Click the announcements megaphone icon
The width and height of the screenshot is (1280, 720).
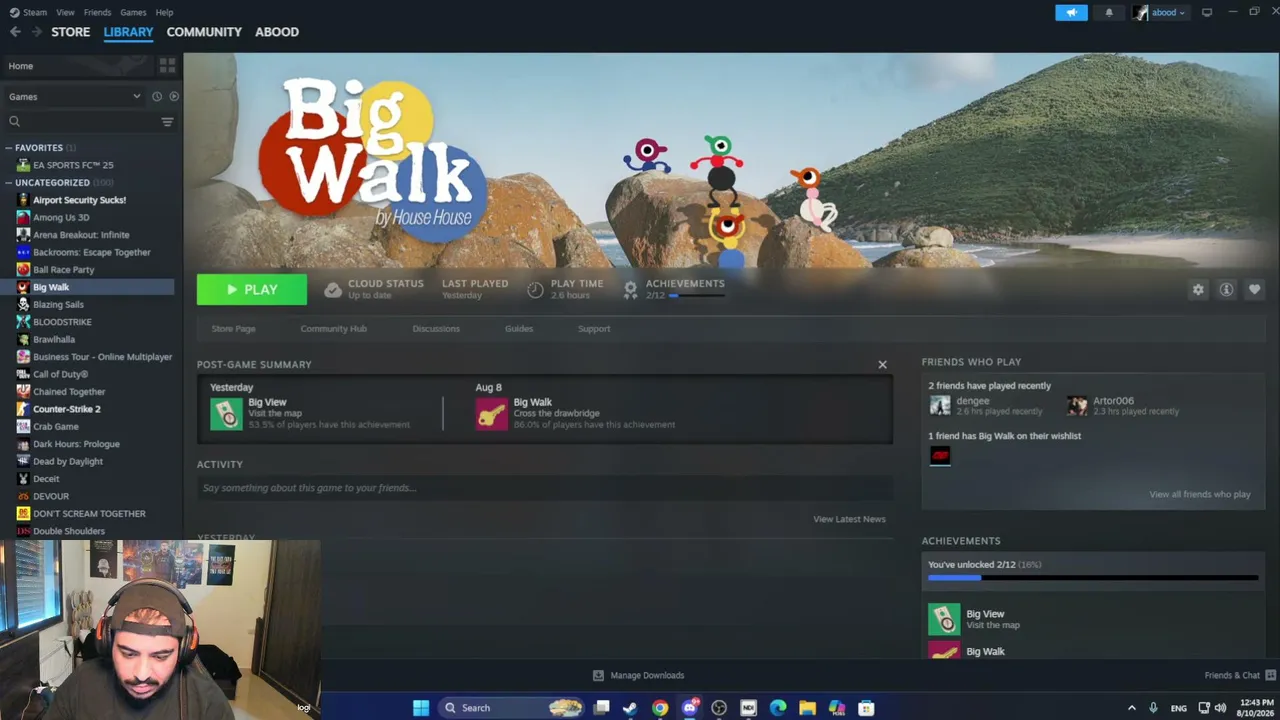(x=1071, y=13)
